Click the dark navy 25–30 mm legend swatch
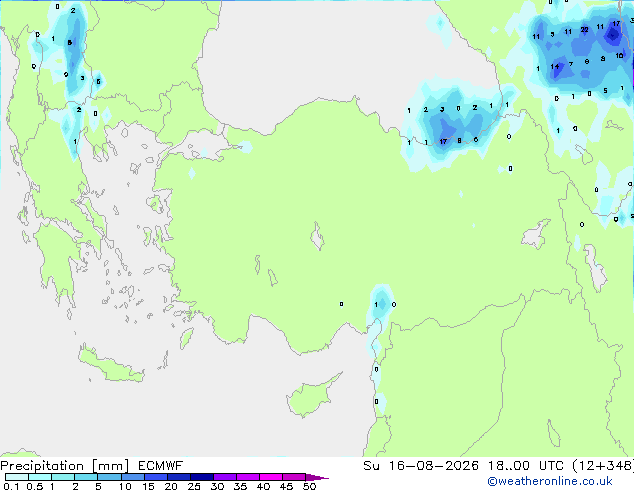This screenshot has height=490, width=634. click(202, 477)
